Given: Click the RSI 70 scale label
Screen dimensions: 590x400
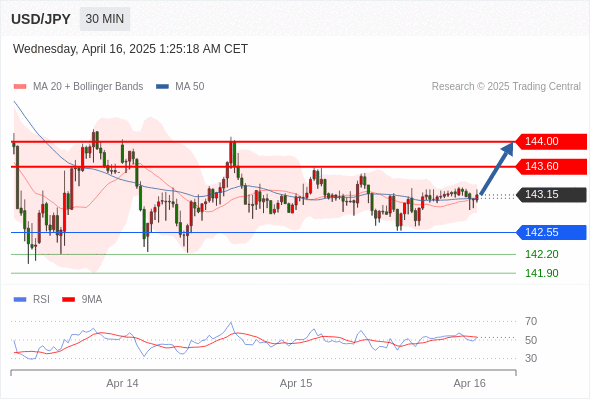Looking at the screenshot, I should (x=531, y=321).
